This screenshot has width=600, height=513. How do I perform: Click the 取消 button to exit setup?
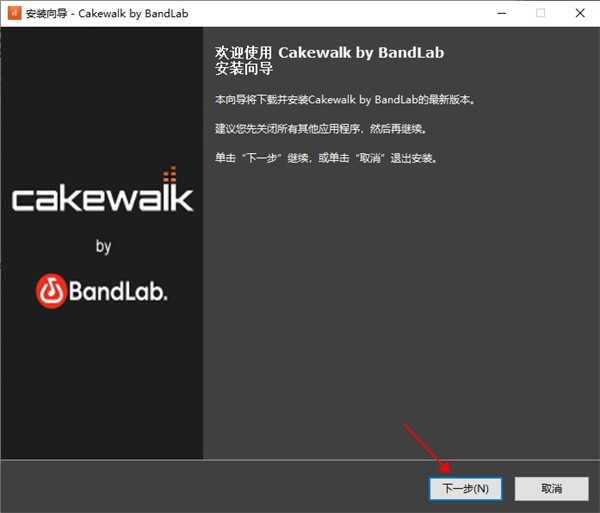(551, 489)
